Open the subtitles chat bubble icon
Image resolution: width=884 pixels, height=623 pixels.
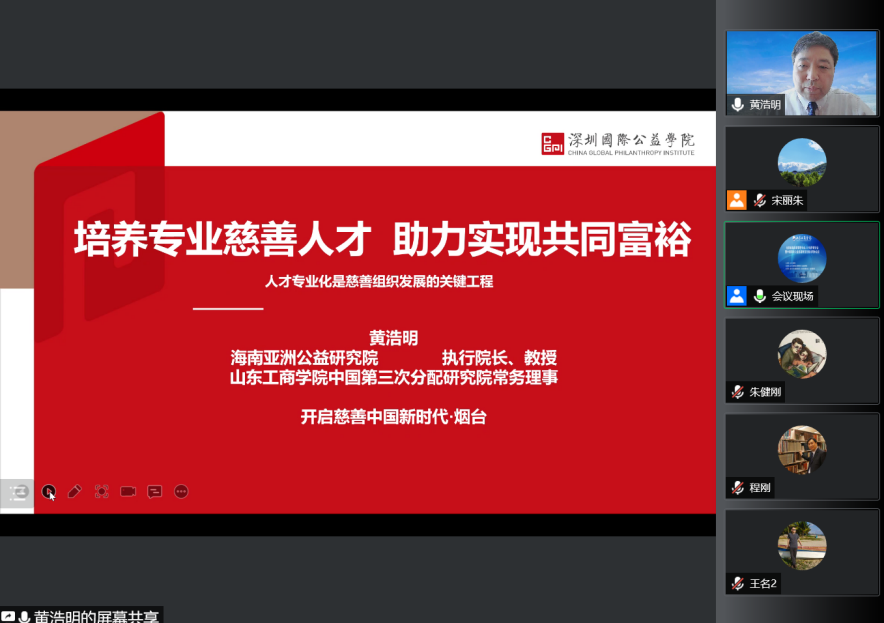coord(155,492)
